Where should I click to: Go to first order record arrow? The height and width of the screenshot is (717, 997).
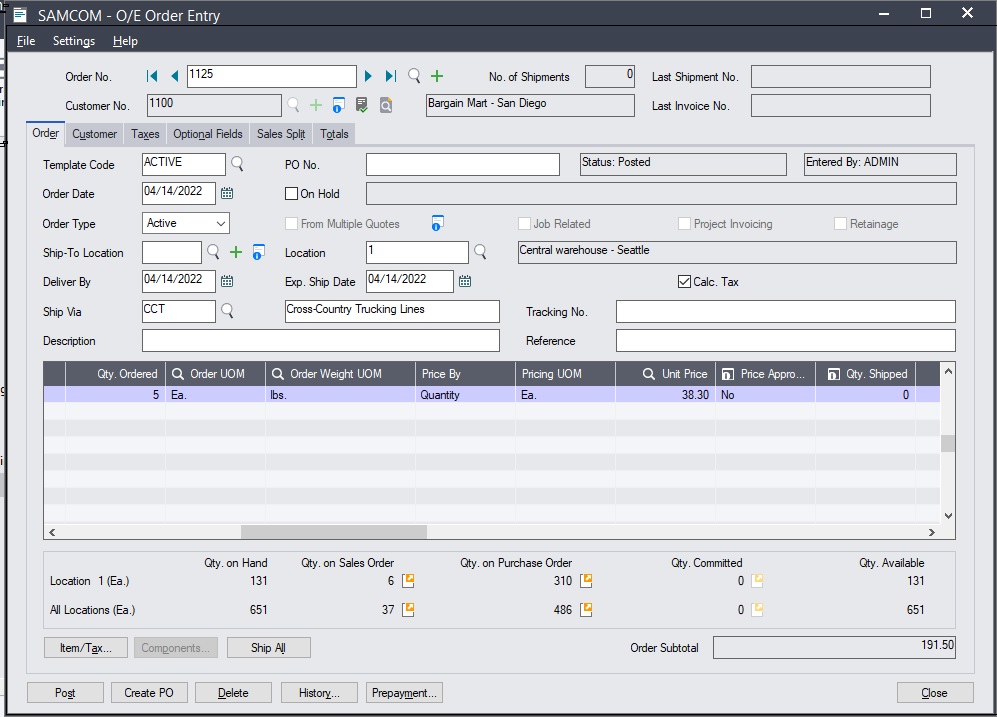coord(151,76)
